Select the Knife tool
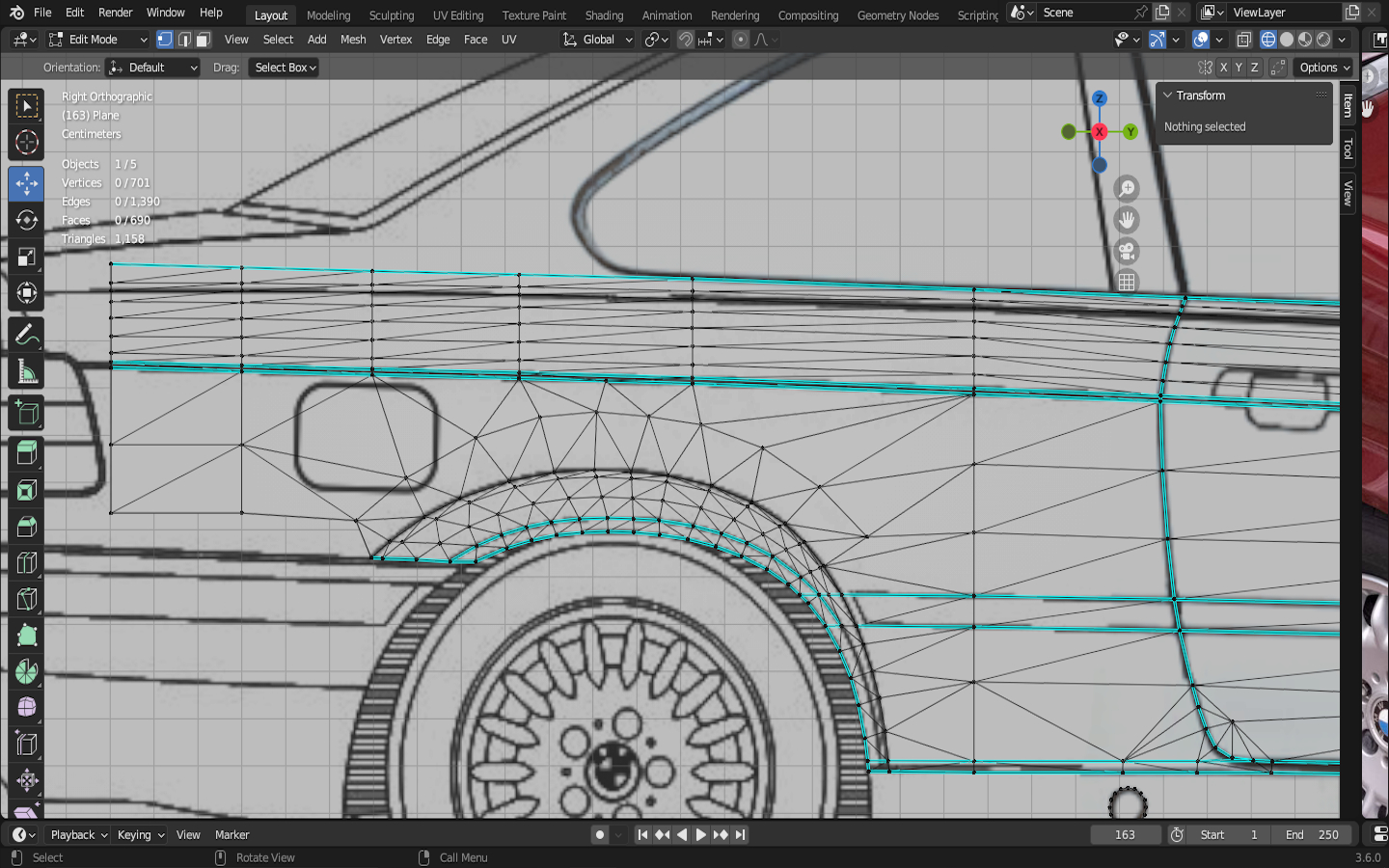The image size is (1389, 868). click(x=27, y=600)
